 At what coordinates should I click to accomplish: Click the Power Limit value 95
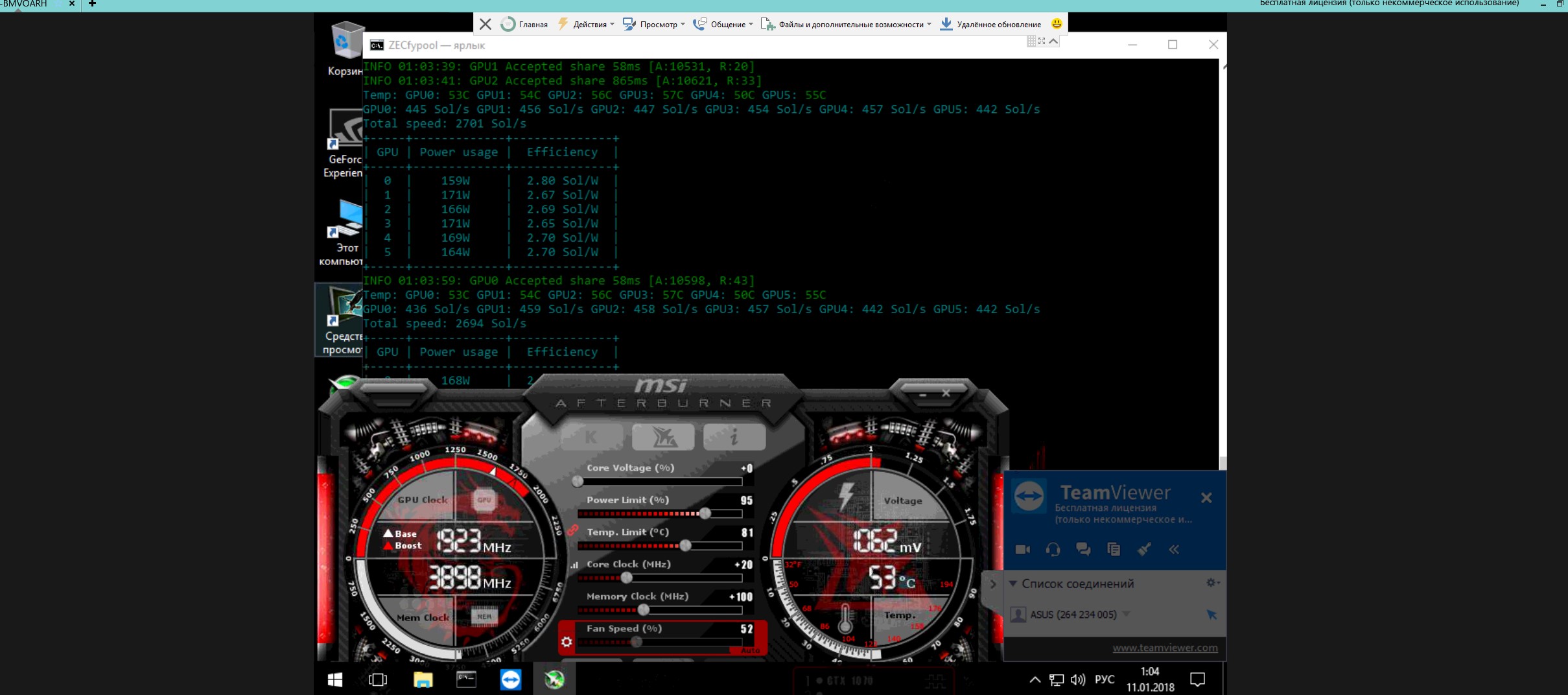pos(746,500)
